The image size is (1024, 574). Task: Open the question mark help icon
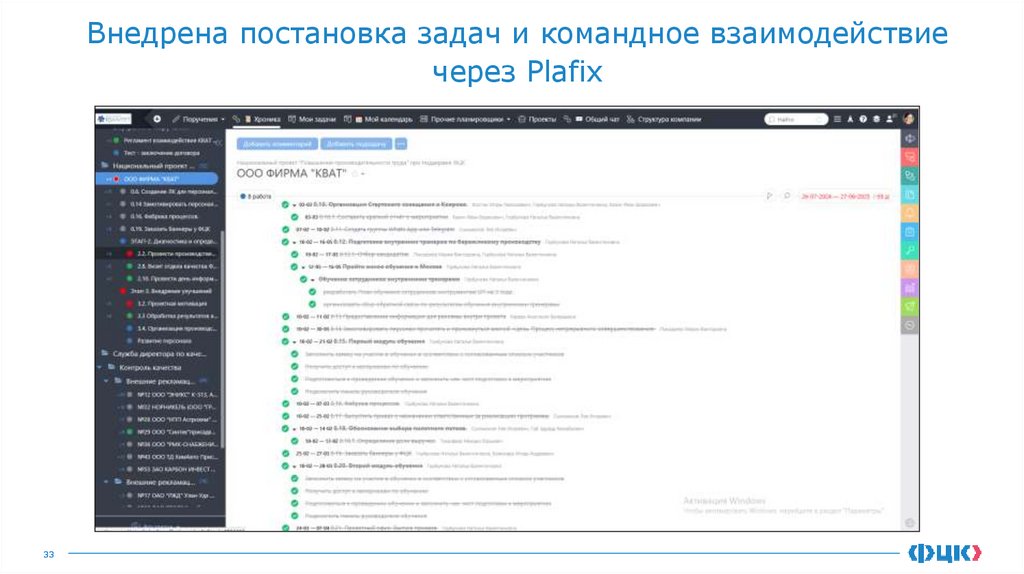[x=863, y=119]
